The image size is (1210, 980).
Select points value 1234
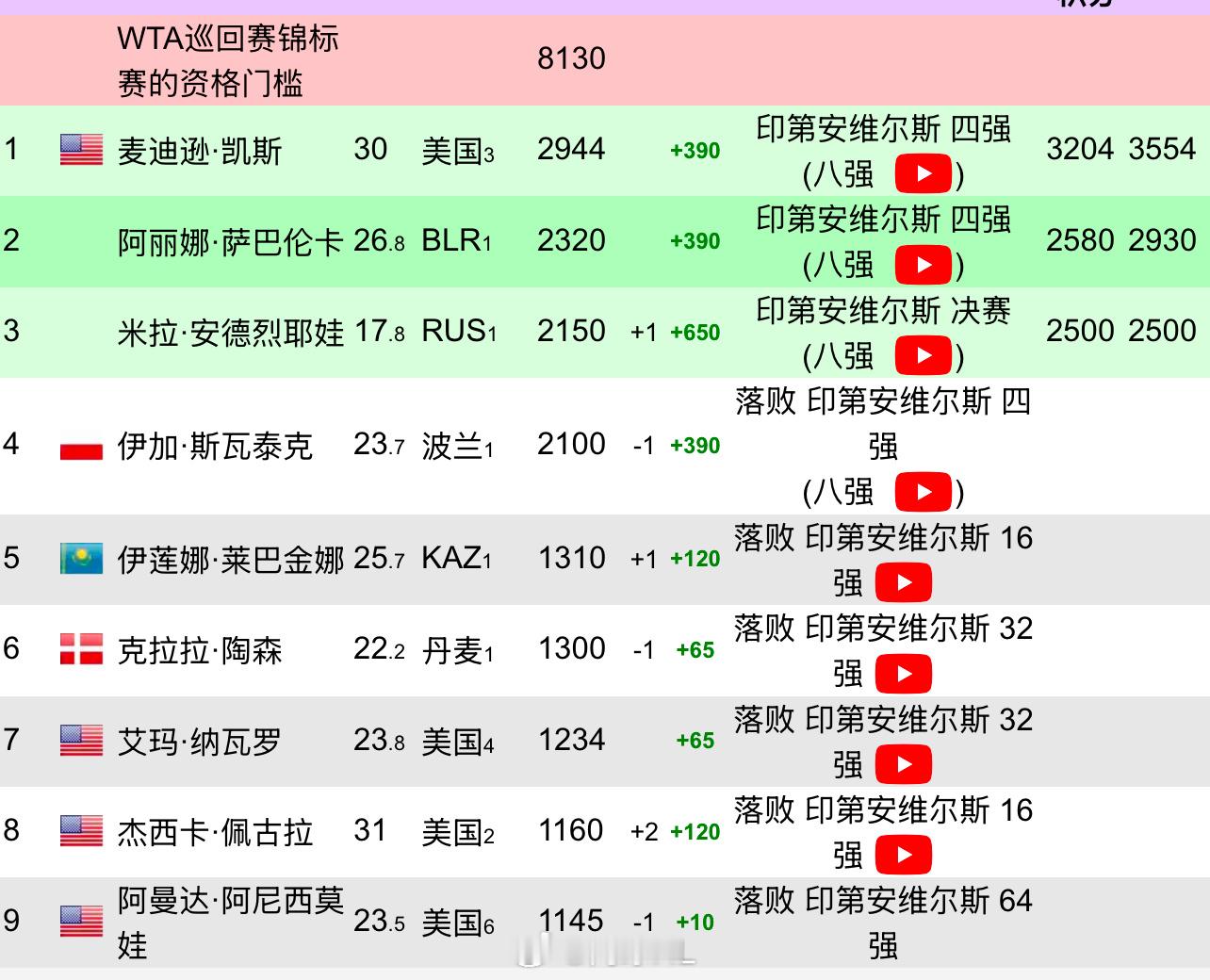click(571, 740)
